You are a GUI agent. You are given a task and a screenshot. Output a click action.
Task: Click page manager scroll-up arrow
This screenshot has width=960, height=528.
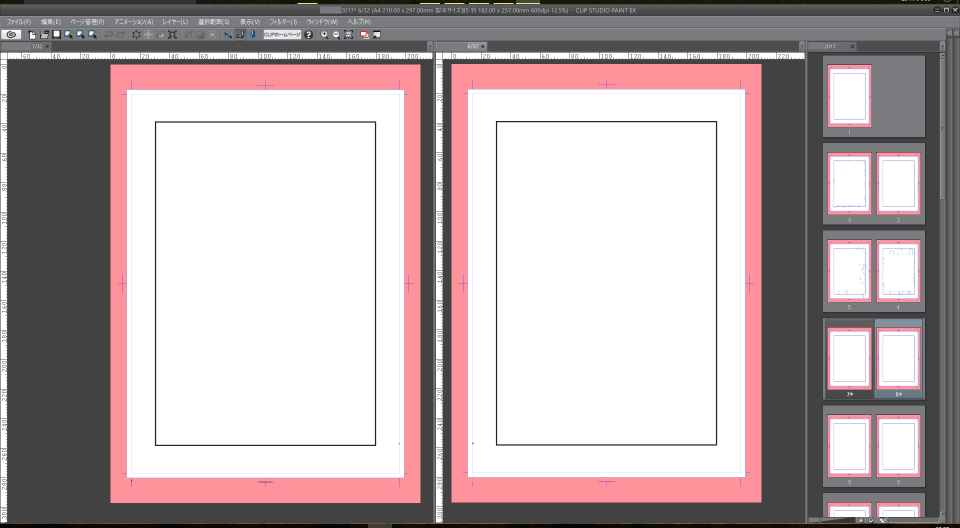pos(942,56)
